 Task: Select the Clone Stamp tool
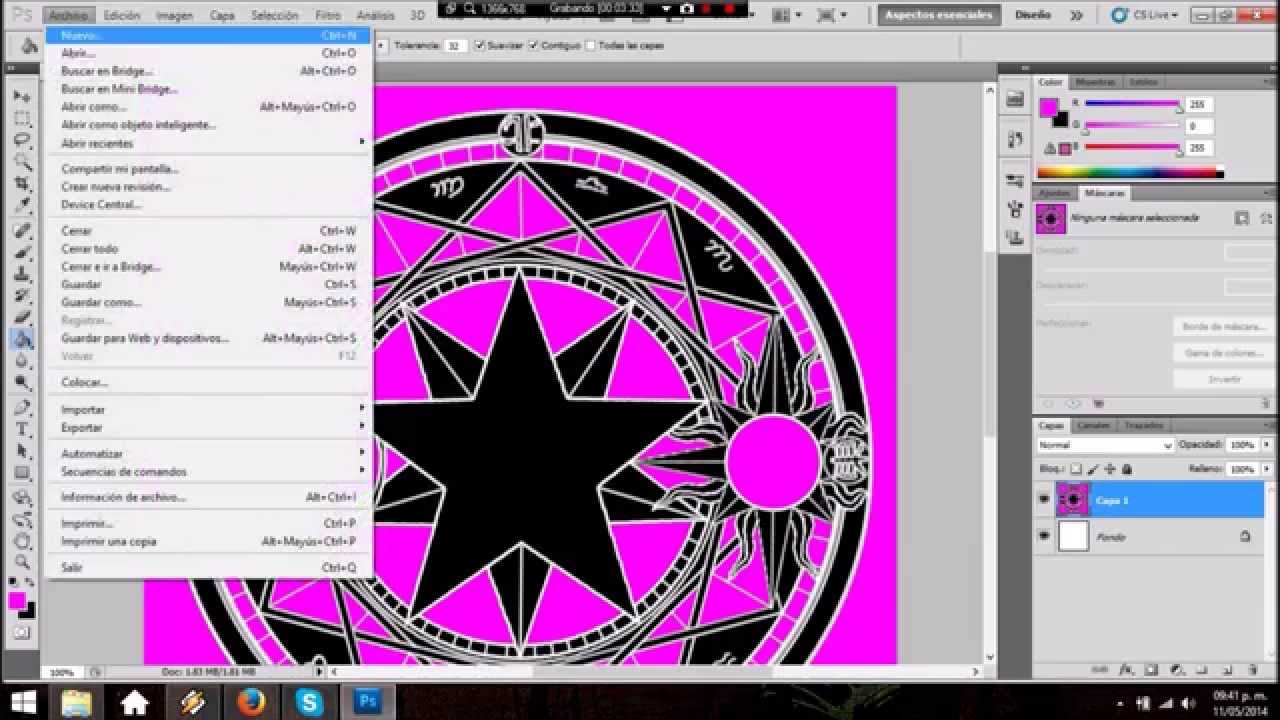[22, 273]
